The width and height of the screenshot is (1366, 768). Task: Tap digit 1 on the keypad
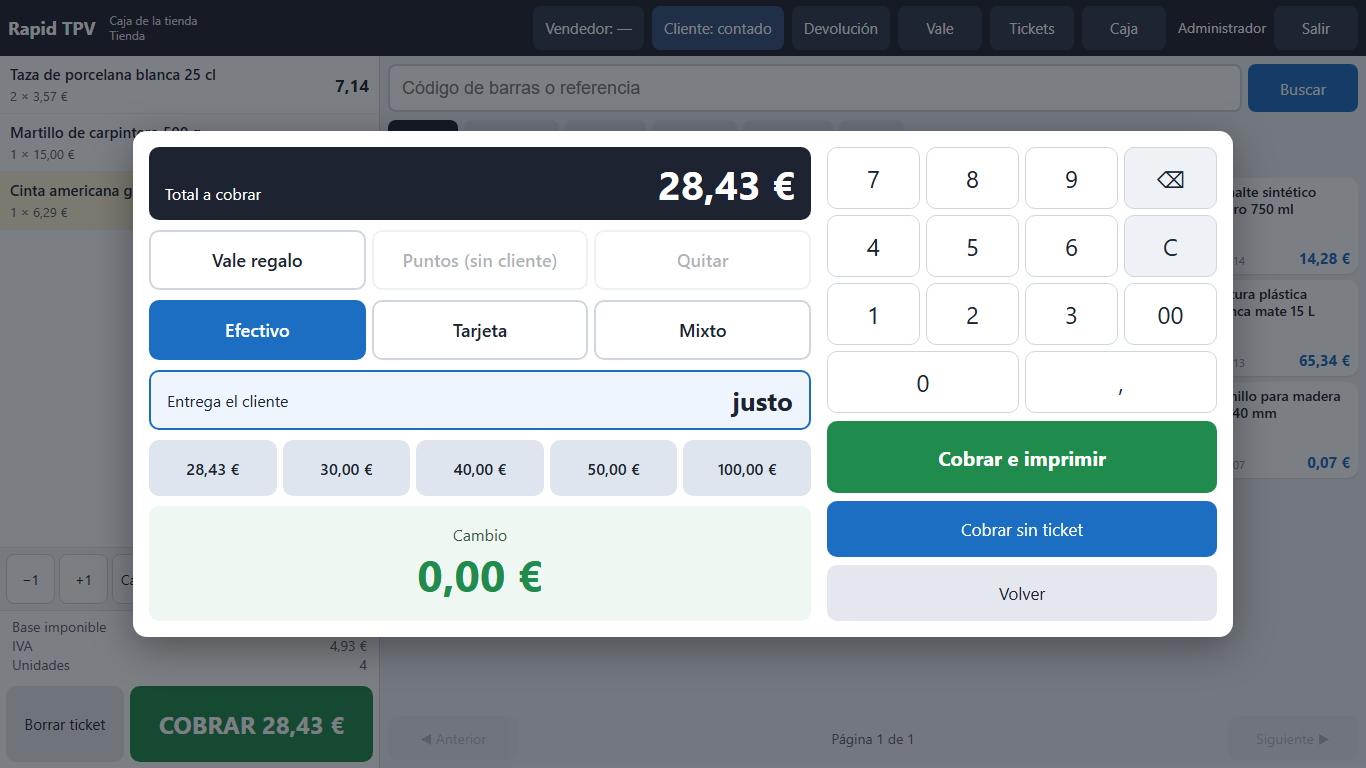click(x=873, y=315)
